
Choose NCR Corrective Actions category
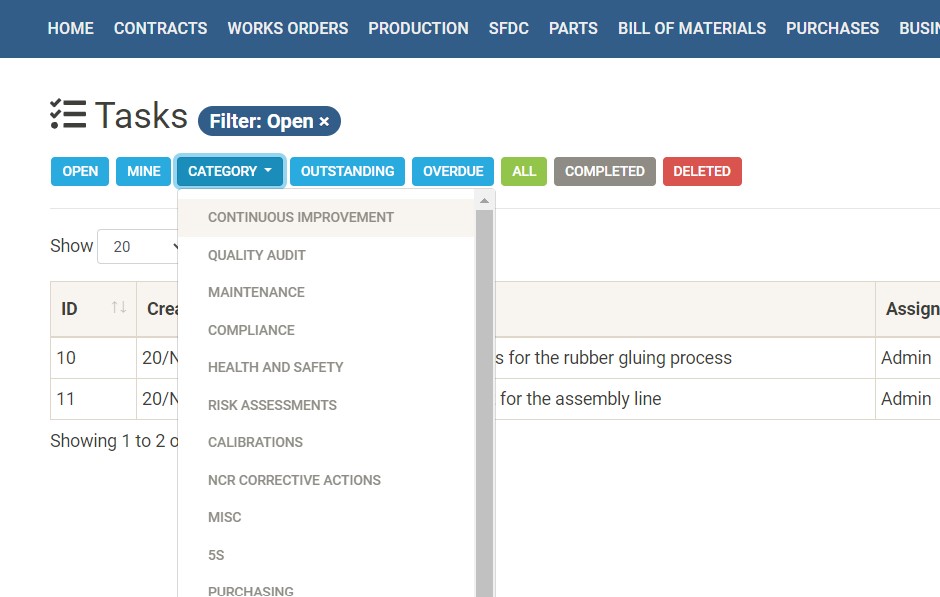coord(294,480)
